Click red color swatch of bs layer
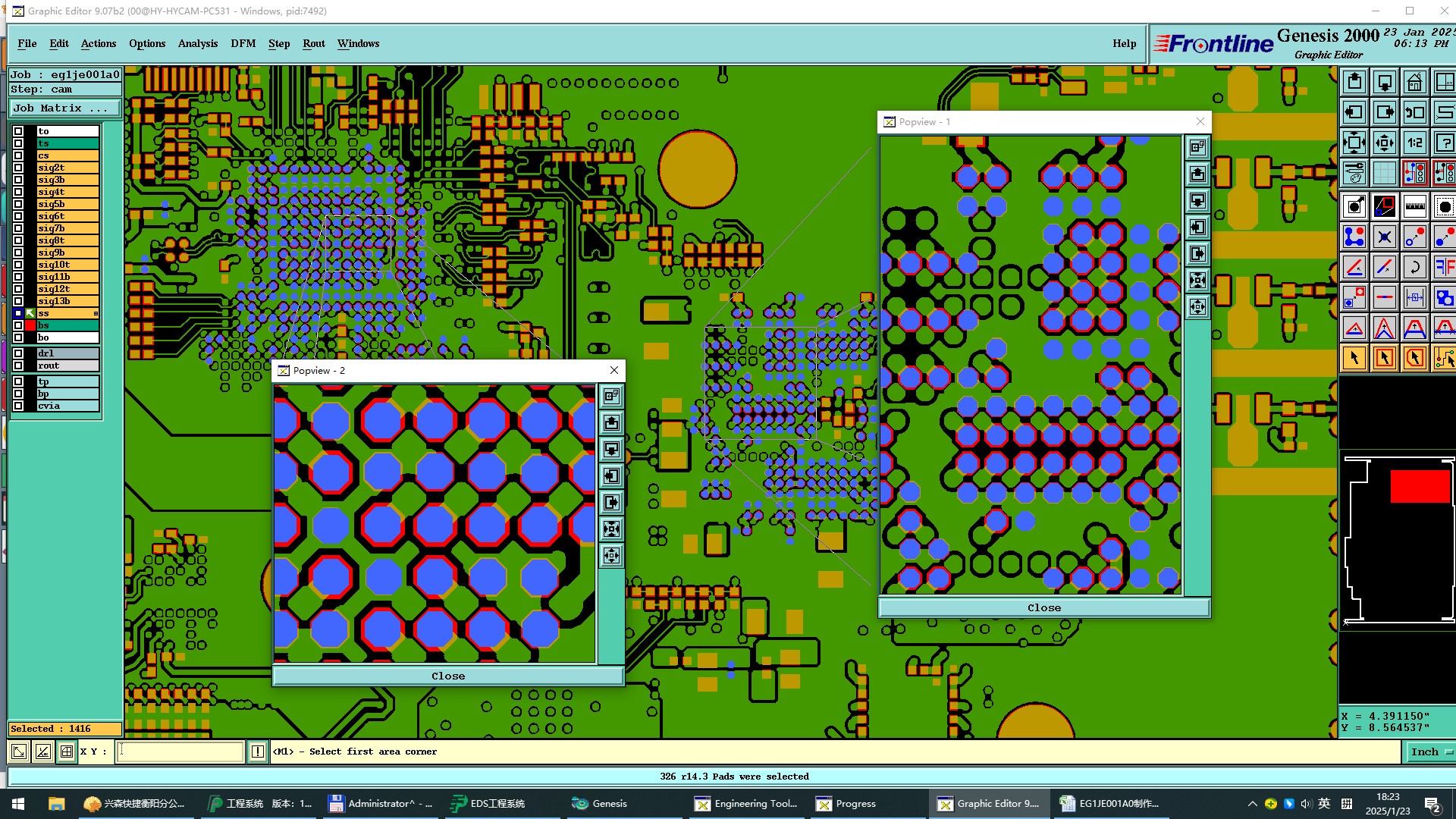1456x819 pixels. [30, 325]
